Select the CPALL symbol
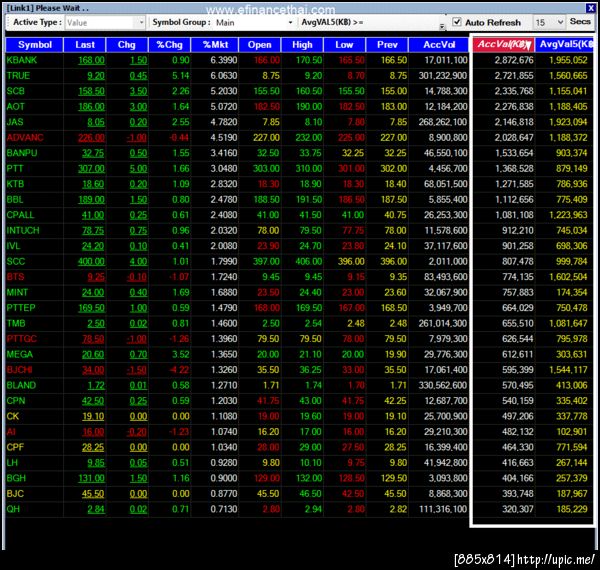This screenshot has height=570, width=600. click(x=20, y=215)
